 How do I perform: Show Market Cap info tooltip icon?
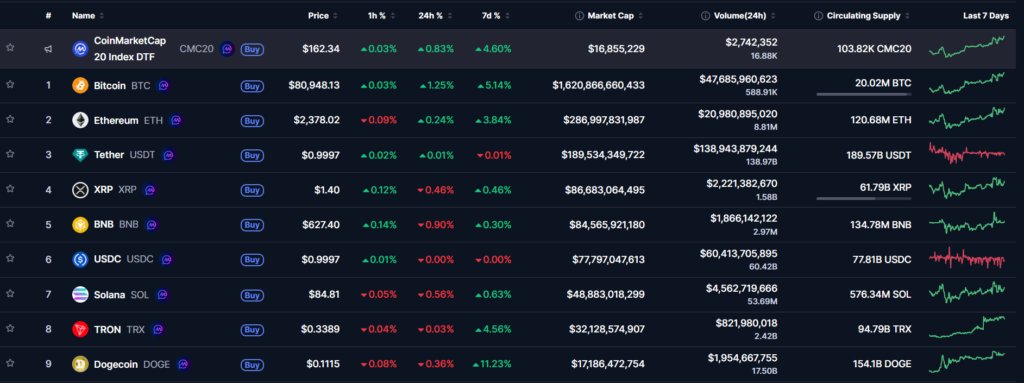579,16
